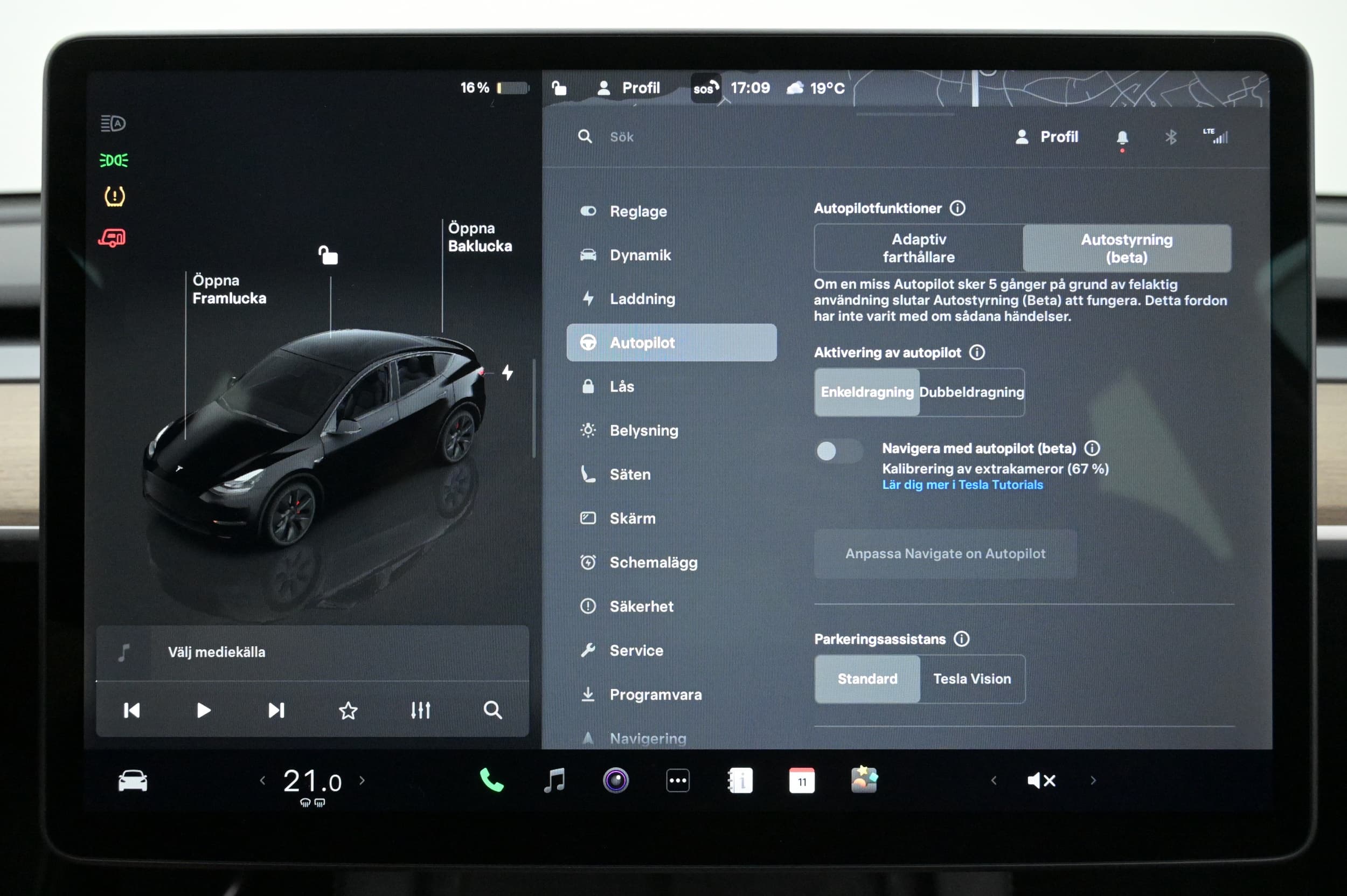Tap the auto high beam headlight icon
The height and width of the screenshot is (896, 1347).
click(113, 123)
